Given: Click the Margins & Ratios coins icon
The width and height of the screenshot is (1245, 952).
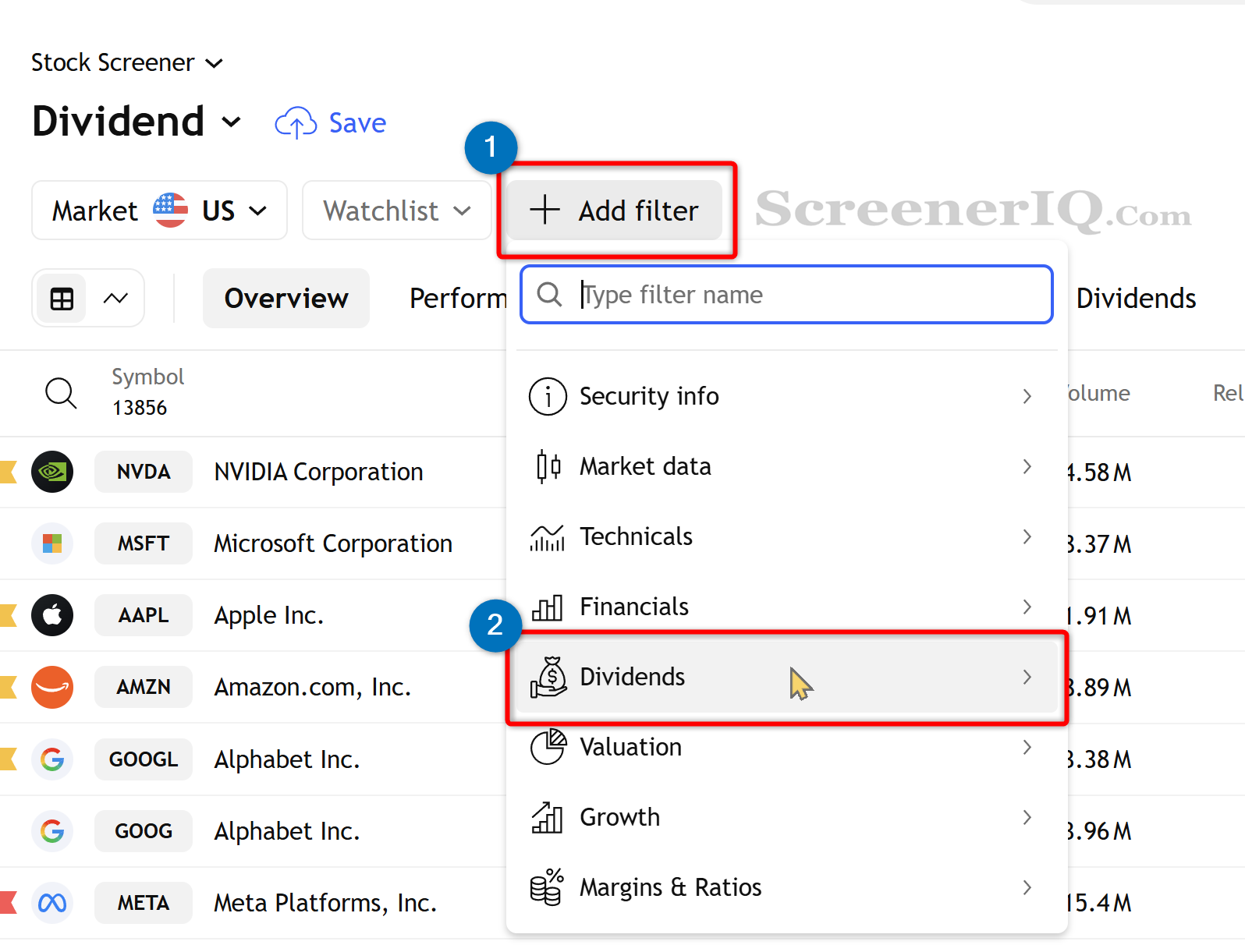Looking at the screenshot, I should (x=548, y=887).
